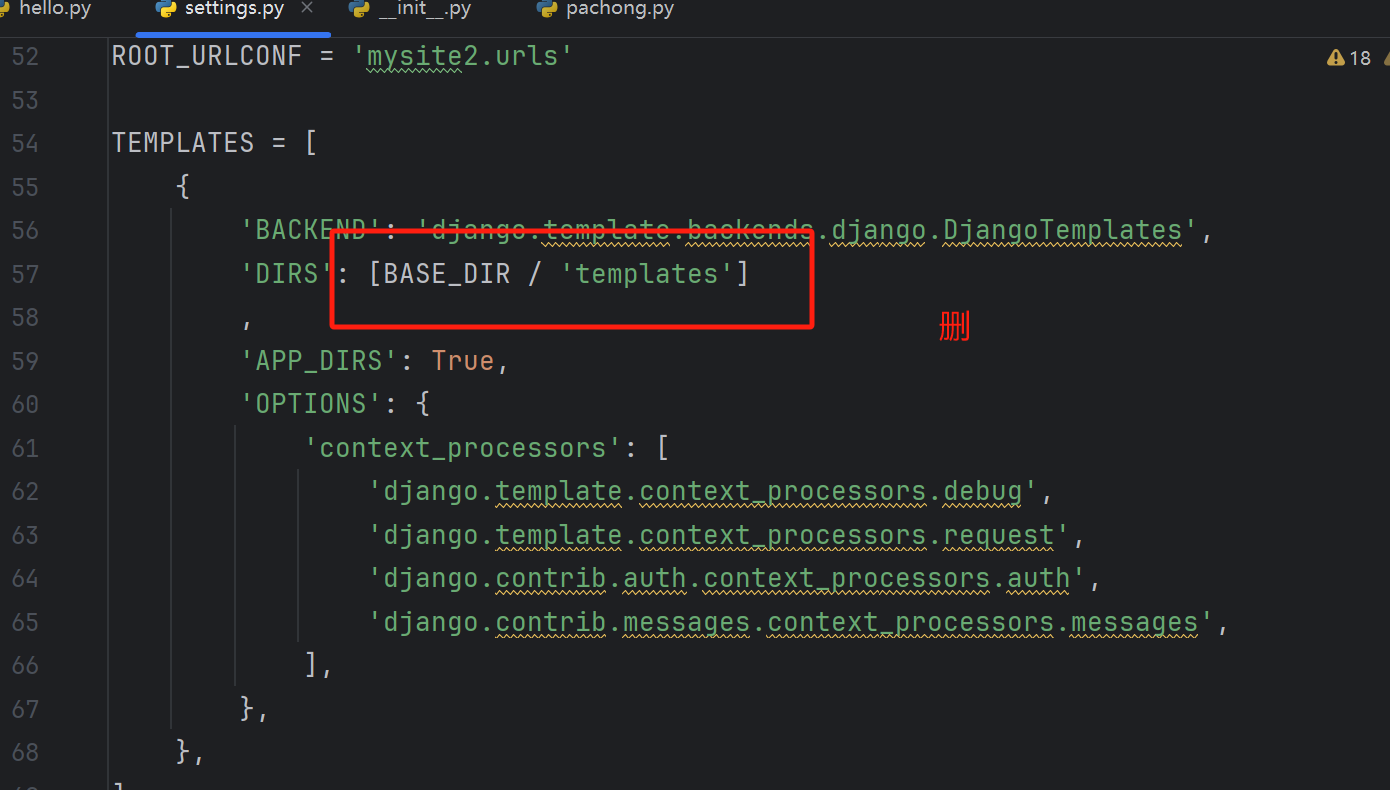The height and width of the screenshot is (790, 1390).
Task: Open the pachong.py editor tab
Action: pyautogui.click(x=605, y=9)
